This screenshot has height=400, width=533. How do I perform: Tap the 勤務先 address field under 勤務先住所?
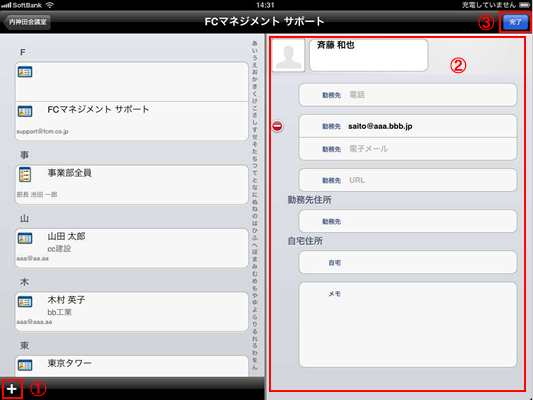tap(408, 221)
